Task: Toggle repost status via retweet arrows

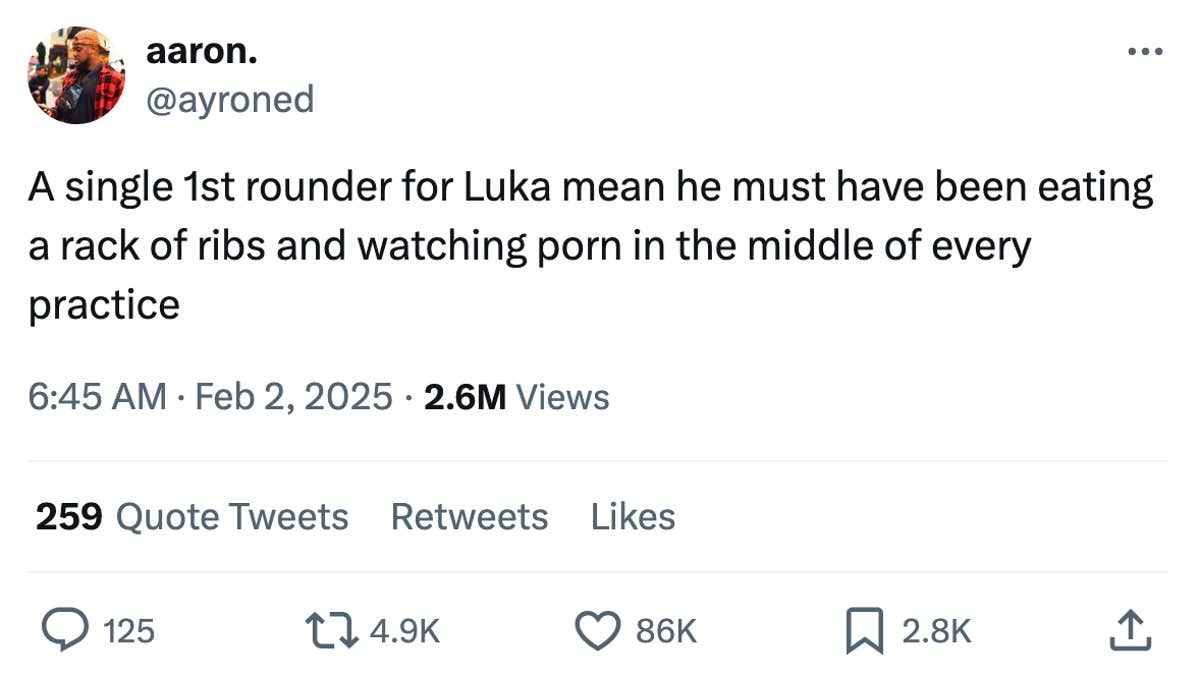Action: (332, 630)
